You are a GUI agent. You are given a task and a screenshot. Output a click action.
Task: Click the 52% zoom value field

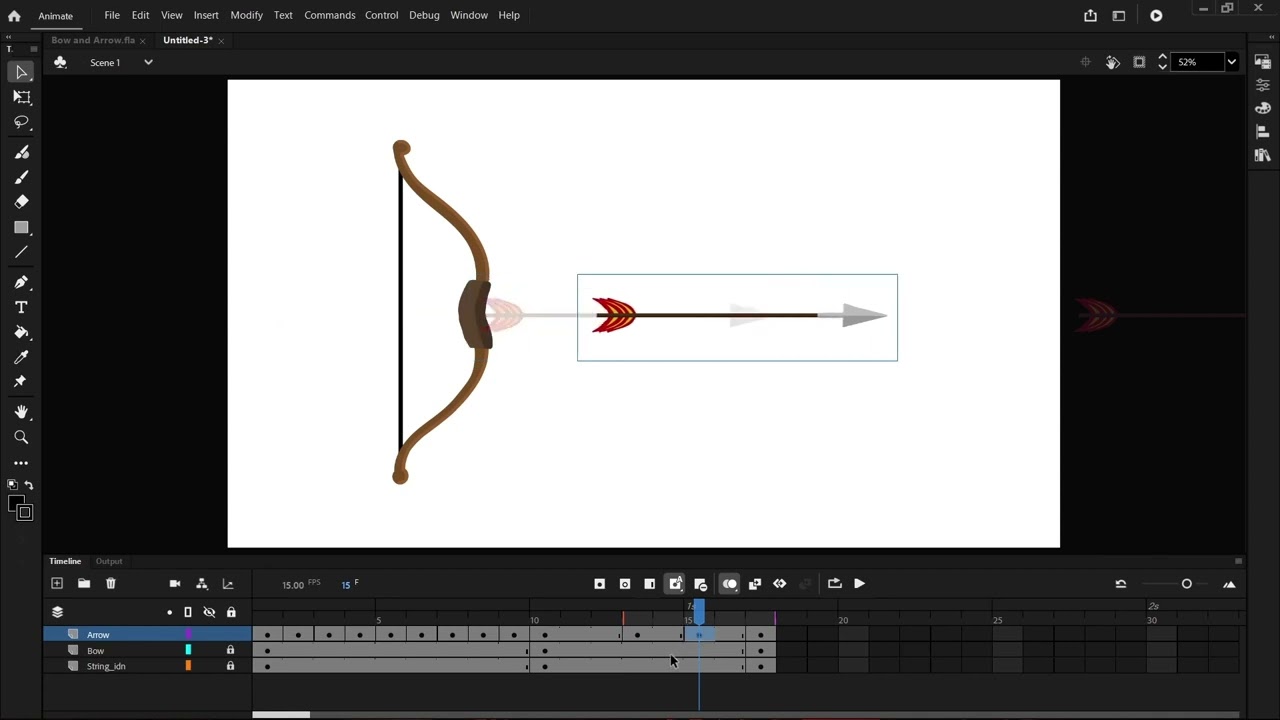coord(1198,62)
